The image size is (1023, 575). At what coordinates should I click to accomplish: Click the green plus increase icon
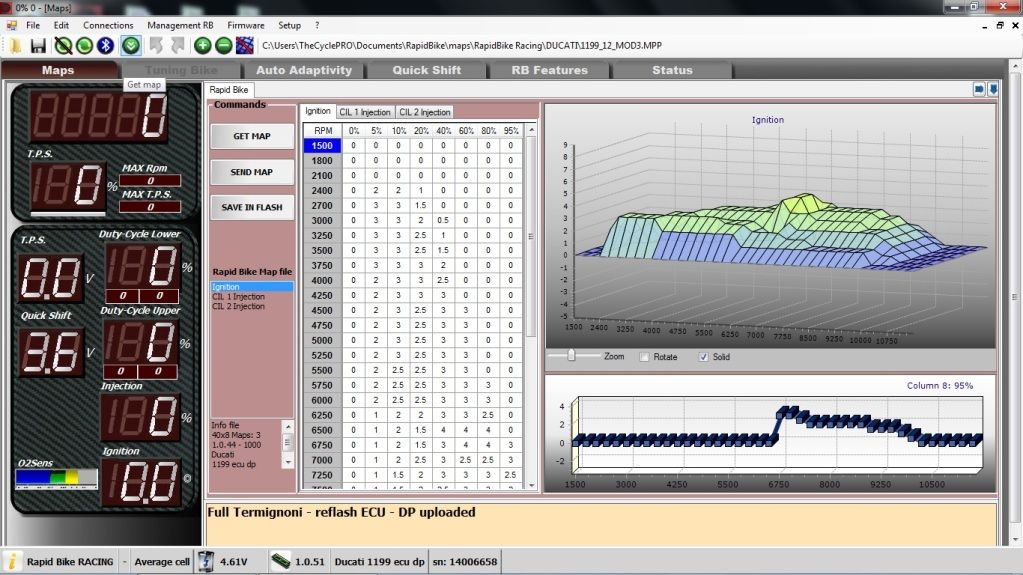pos(202,45)
